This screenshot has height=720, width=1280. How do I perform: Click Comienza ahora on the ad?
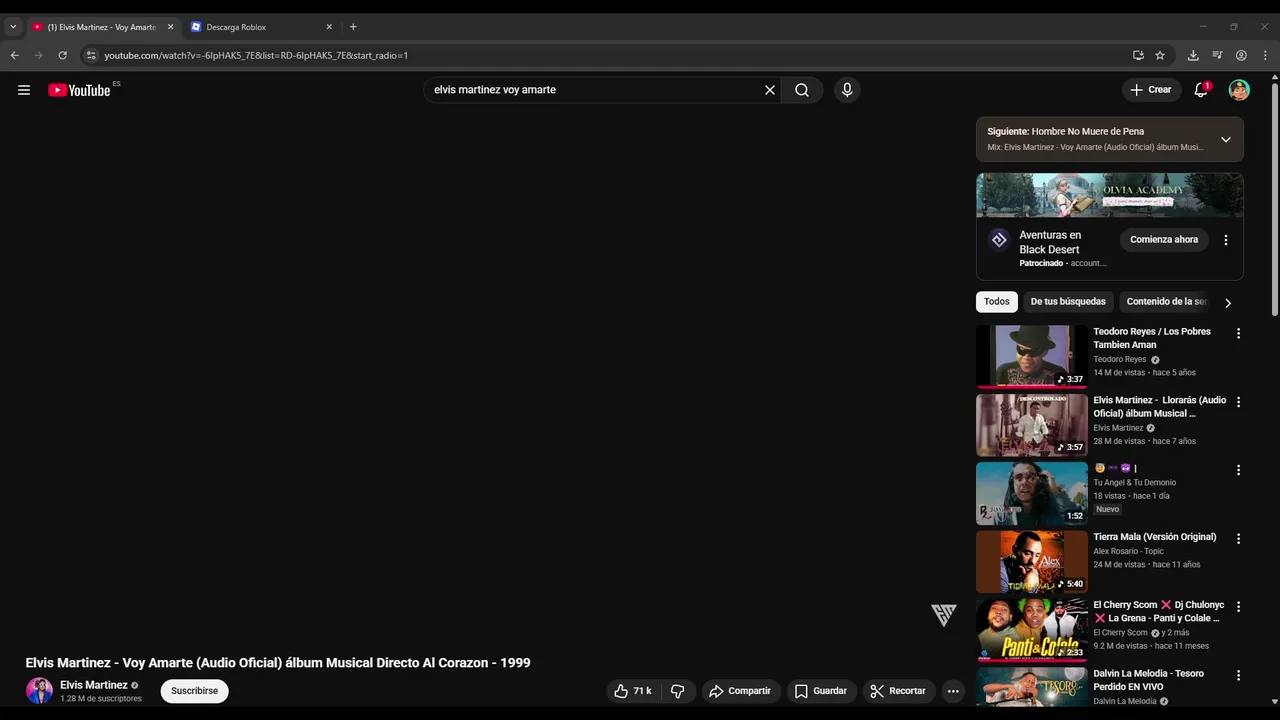pyautogui.click(x=1164, y=240)
